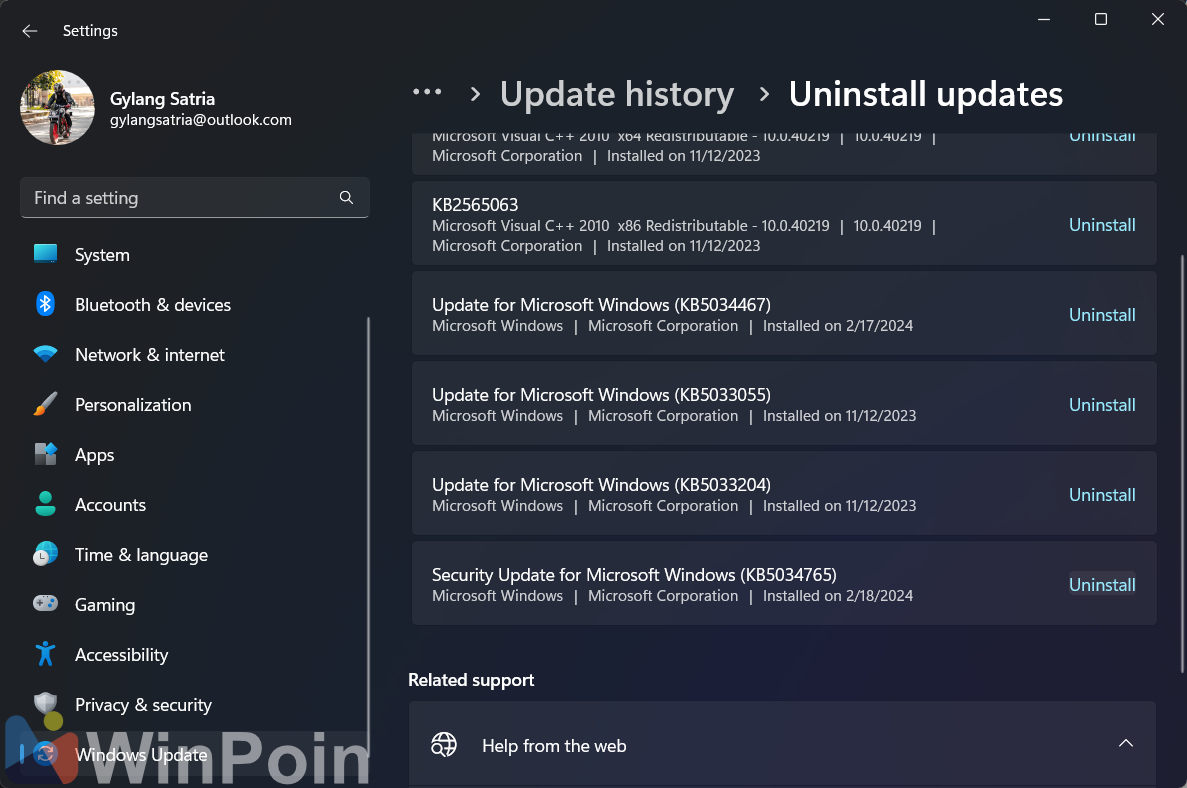Click the System monitor icon in sidebar
1187x788 pixels.
tap(45, 254)
